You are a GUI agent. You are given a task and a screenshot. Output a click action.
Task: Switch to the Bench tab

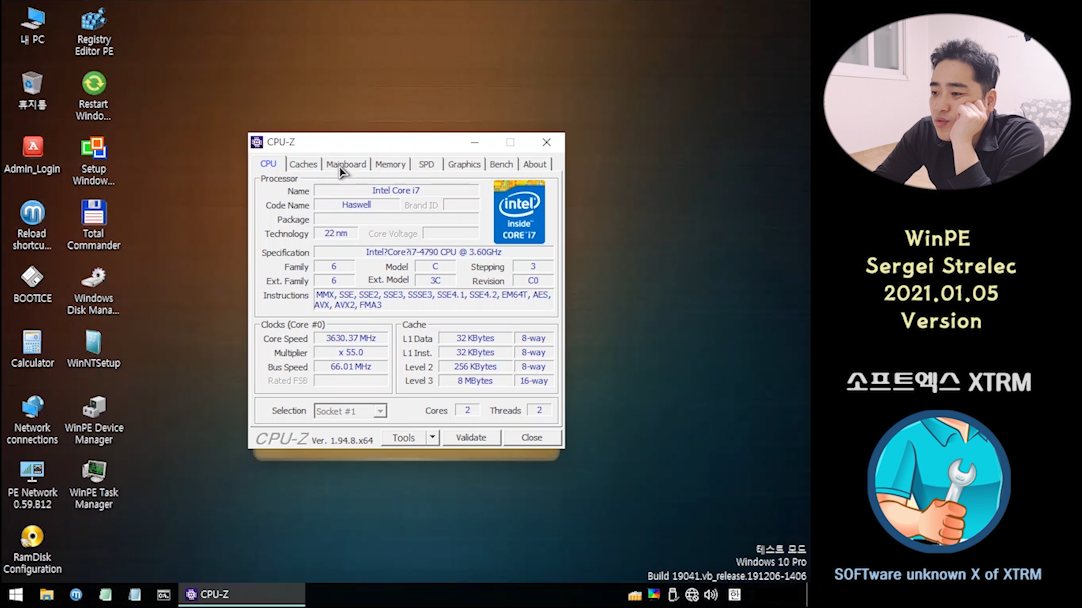pyautogui.click(x=502, y=164)
